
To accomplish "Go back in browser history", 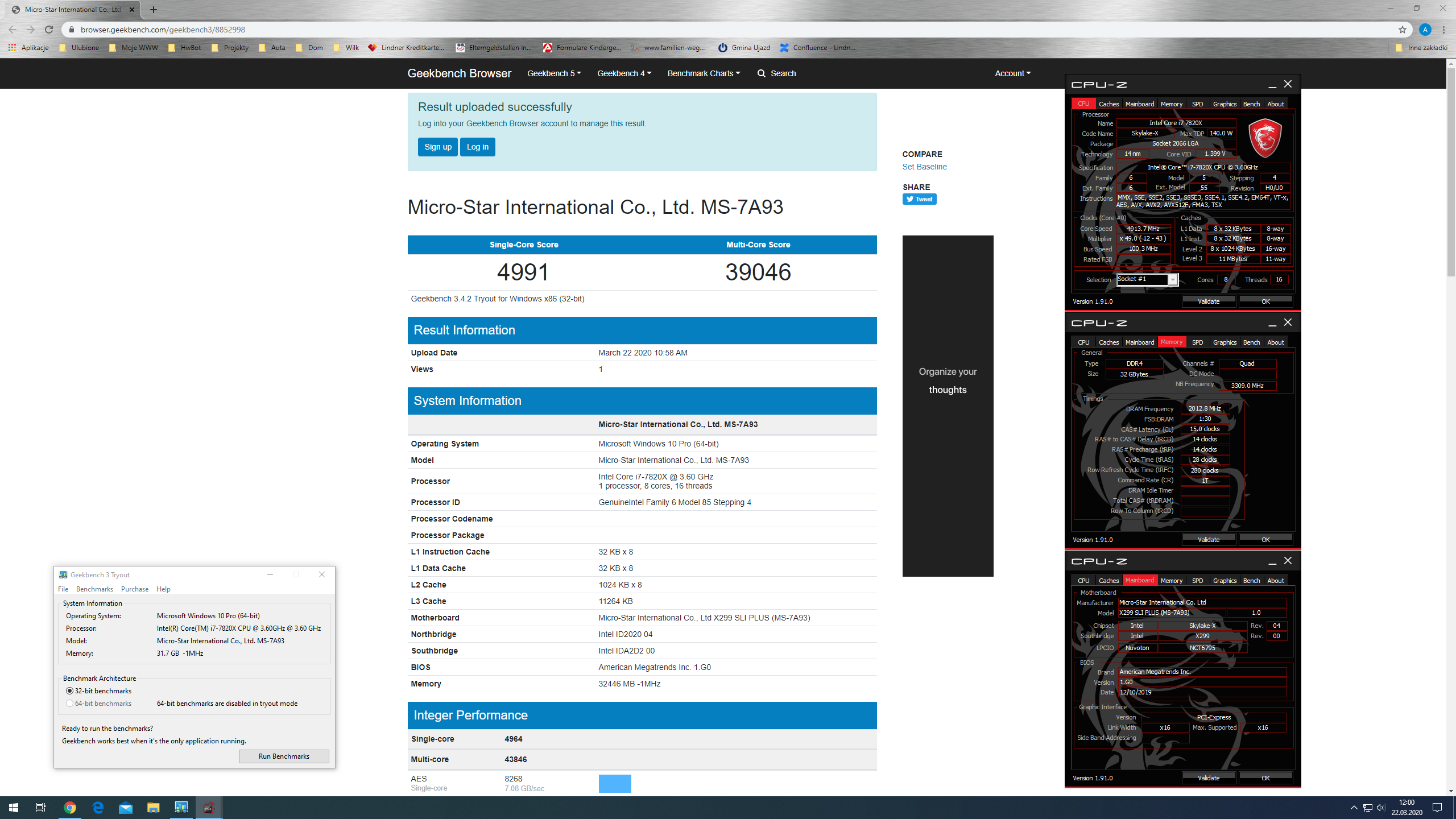I will pyautogui.click(x=13, y=30).
